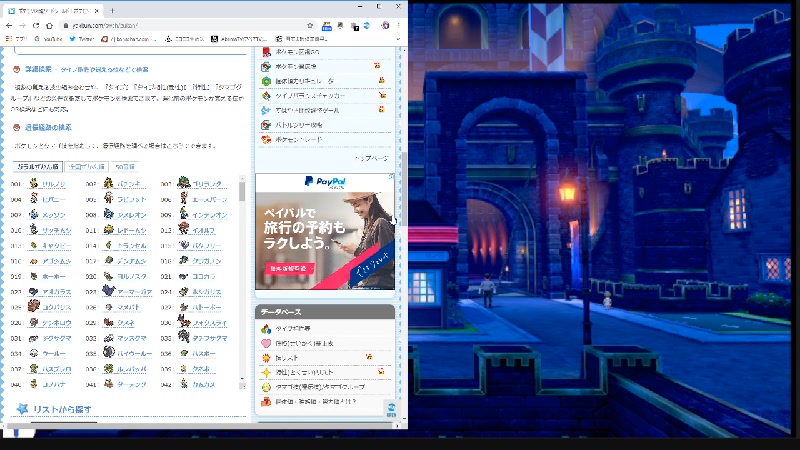Click the blue swirl extension icon
800x450 pixels.
[367, 25]
